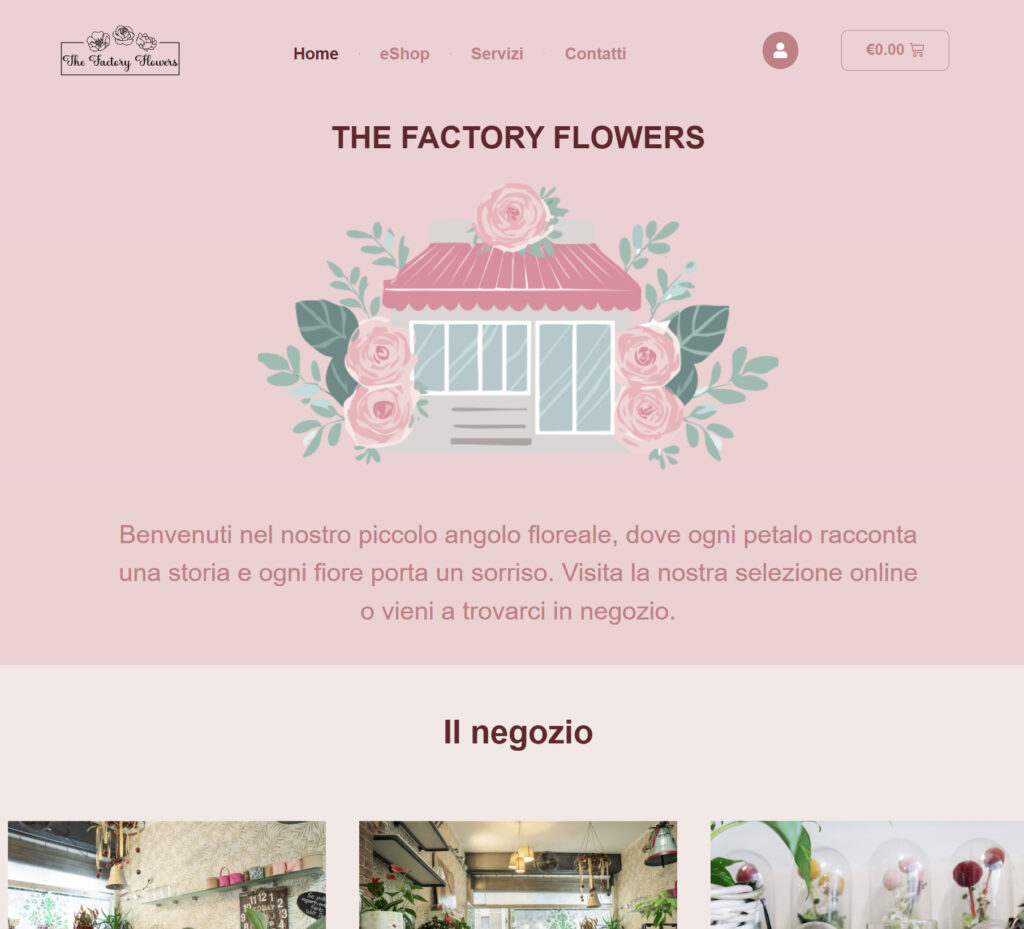Screen dimensions: 1024x929
Task: Click the flower shop illustration
Action: 518,326
